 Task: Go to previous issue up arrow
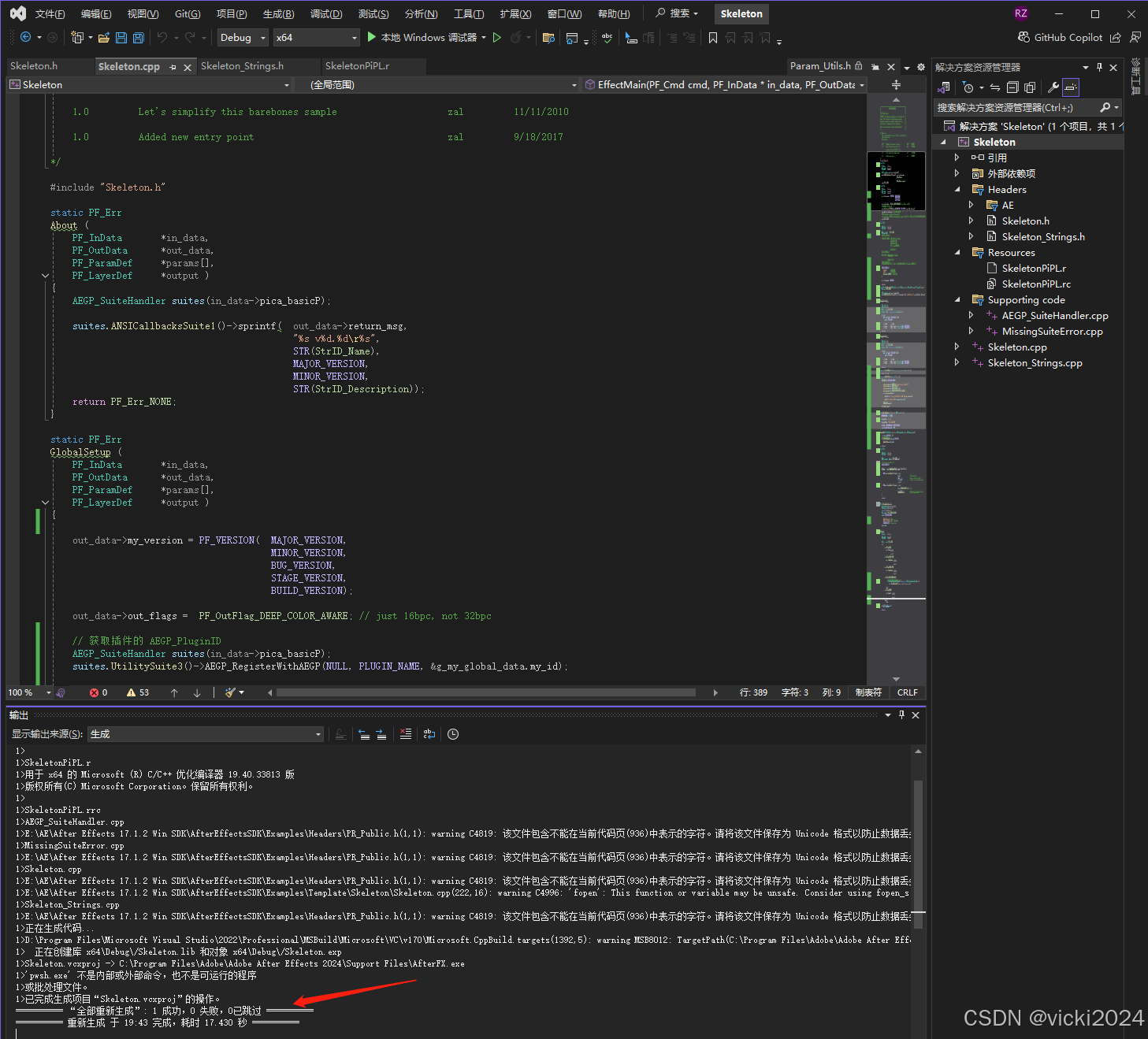point(174,692)
